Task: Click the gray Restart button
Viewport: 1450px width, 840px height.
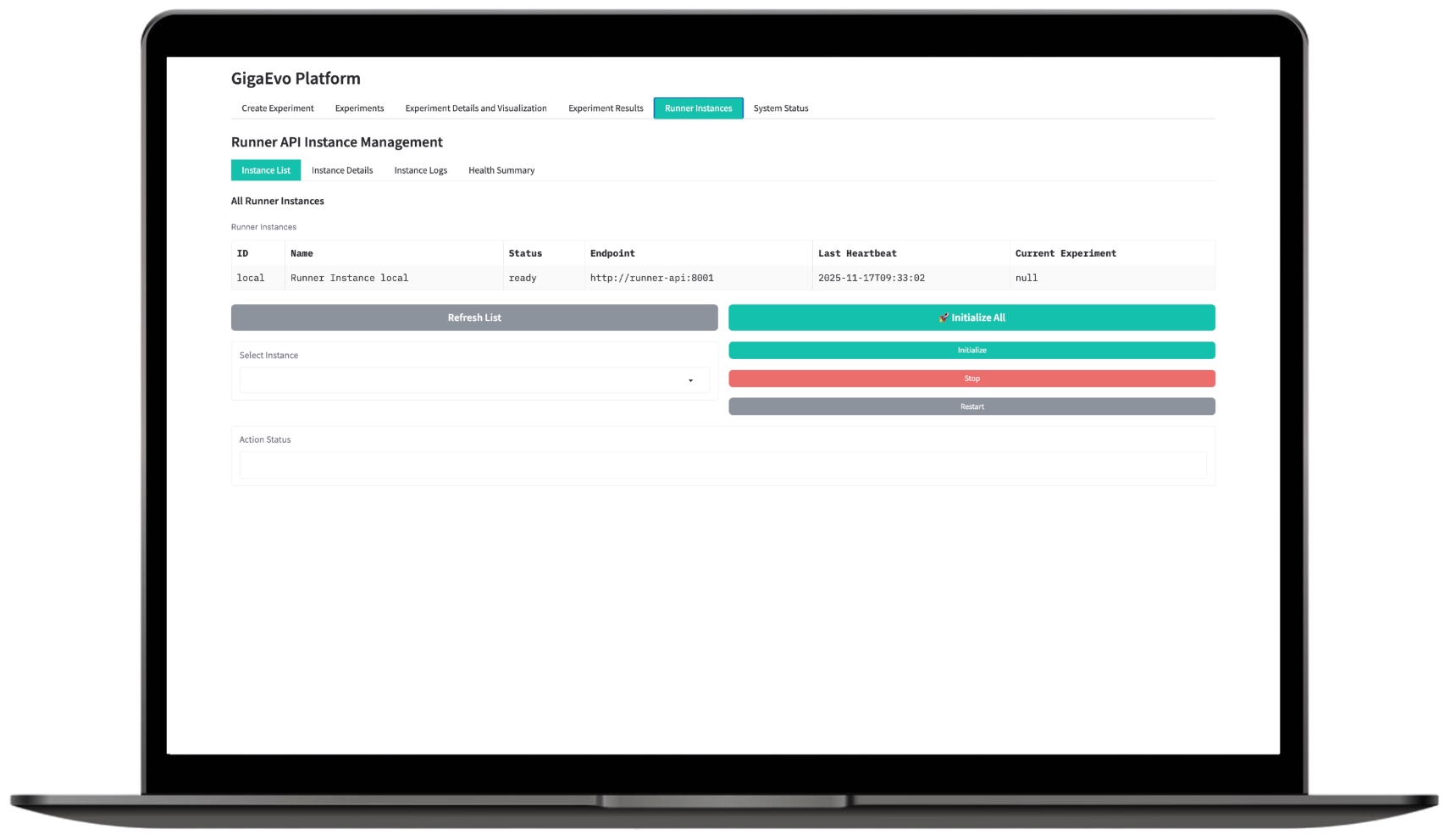Action: (x=971, y=406)
